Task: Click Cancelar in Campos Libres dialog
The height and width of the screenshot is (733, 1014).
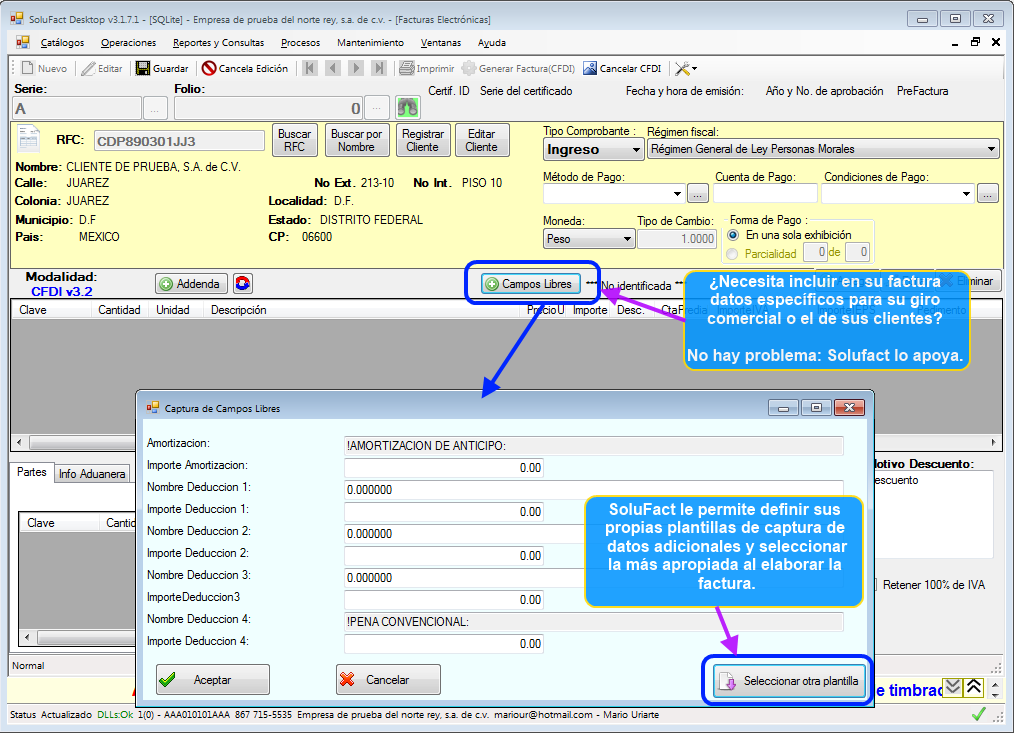Action: (x=388, y=679)
